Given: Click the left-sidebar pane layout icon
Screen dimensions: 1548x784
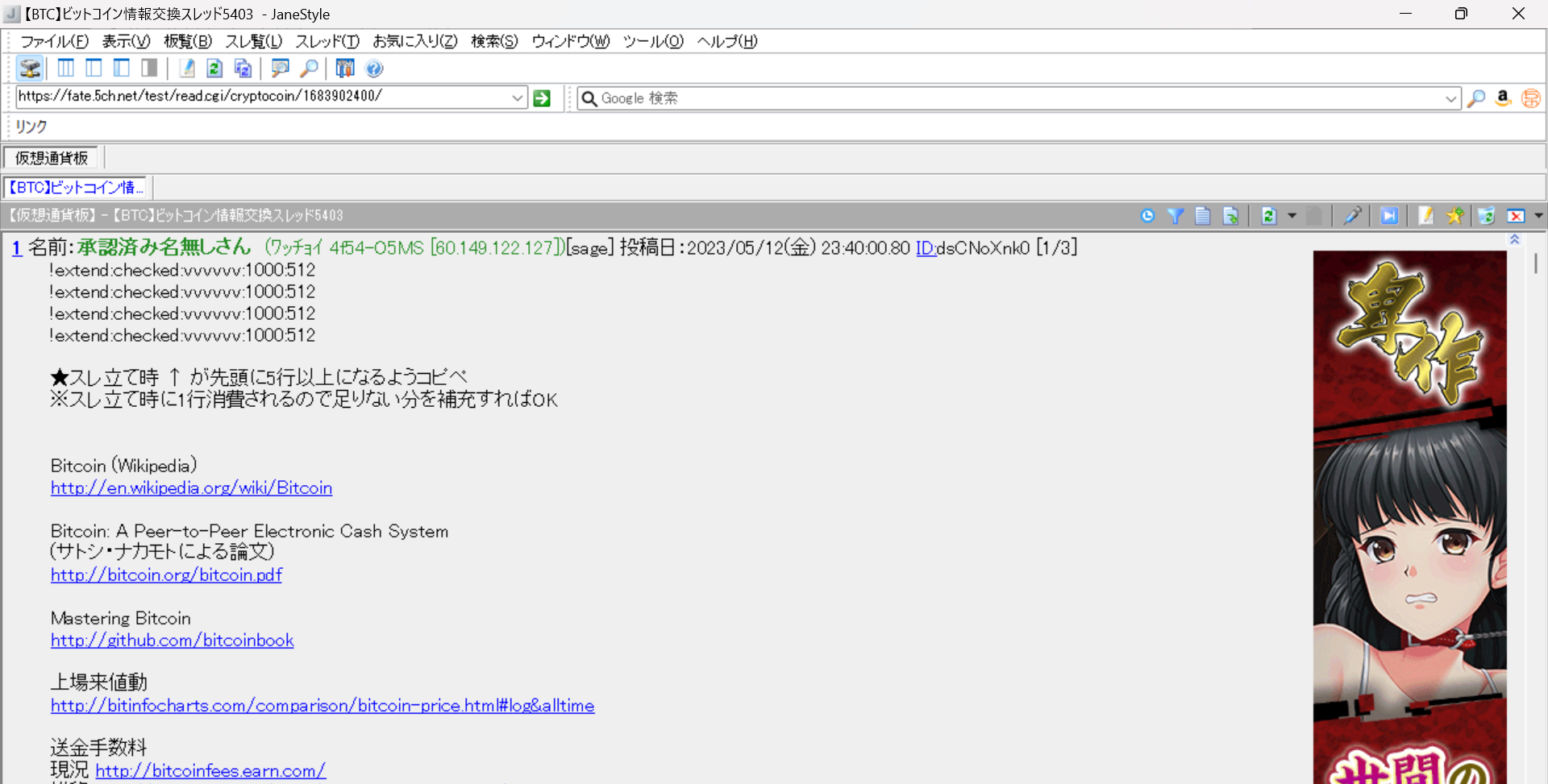Looking at the screenshot, I should point(122,68).
